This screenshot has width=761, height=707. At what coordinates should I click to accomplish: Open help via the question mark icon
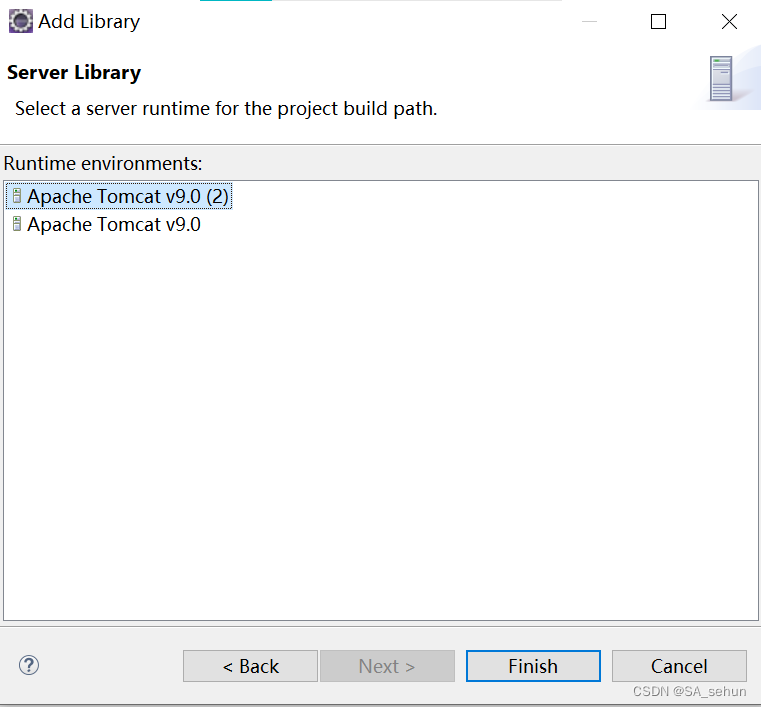[29, 665]
